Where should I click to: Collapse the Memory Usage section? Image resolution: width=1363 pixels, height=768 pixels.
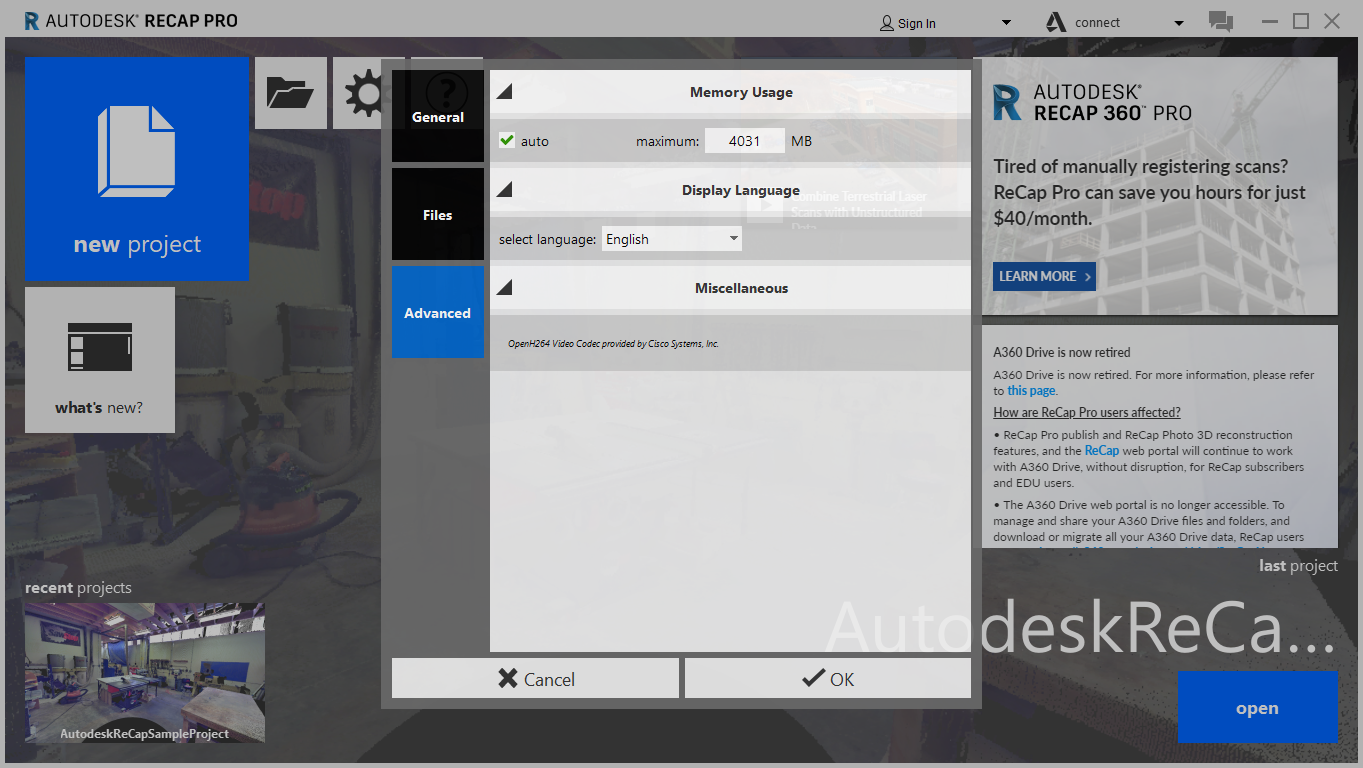pos(505,92)
